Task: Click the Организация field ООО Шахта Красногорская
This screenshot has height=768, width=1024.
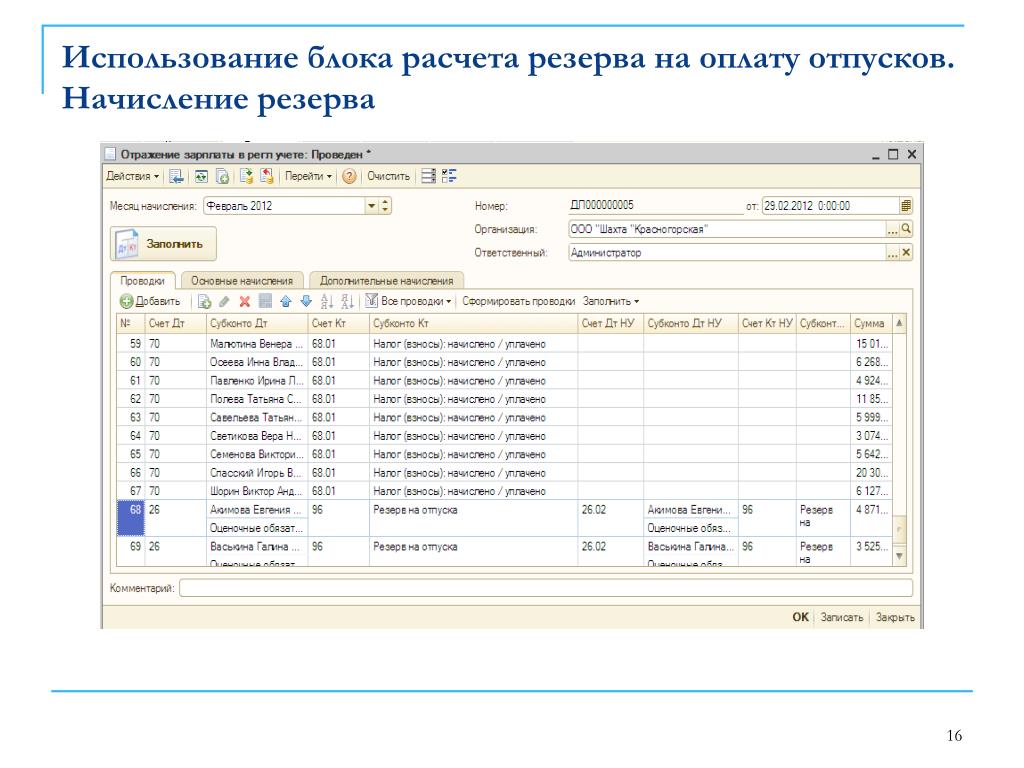Action: point(727,229)
